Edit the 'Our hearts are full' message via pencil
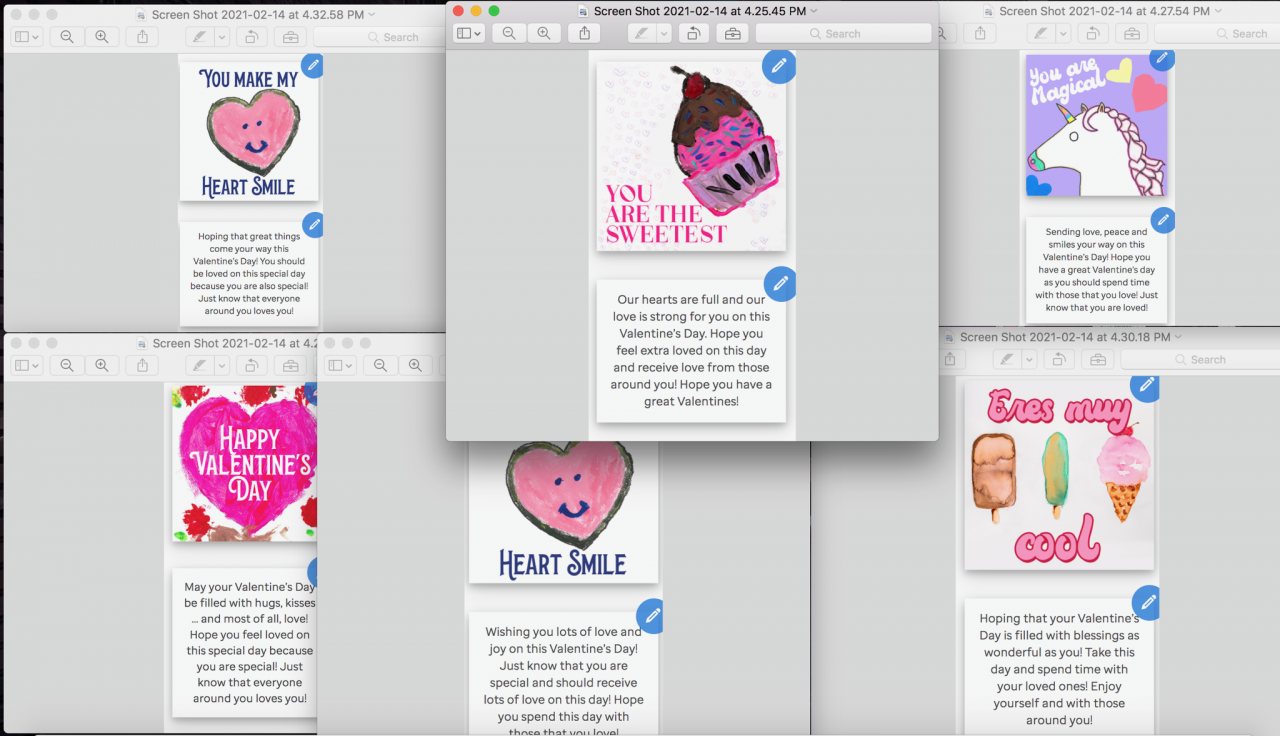Image resolution: width=1280 pixels, height=736 pixels. point(780,284)
